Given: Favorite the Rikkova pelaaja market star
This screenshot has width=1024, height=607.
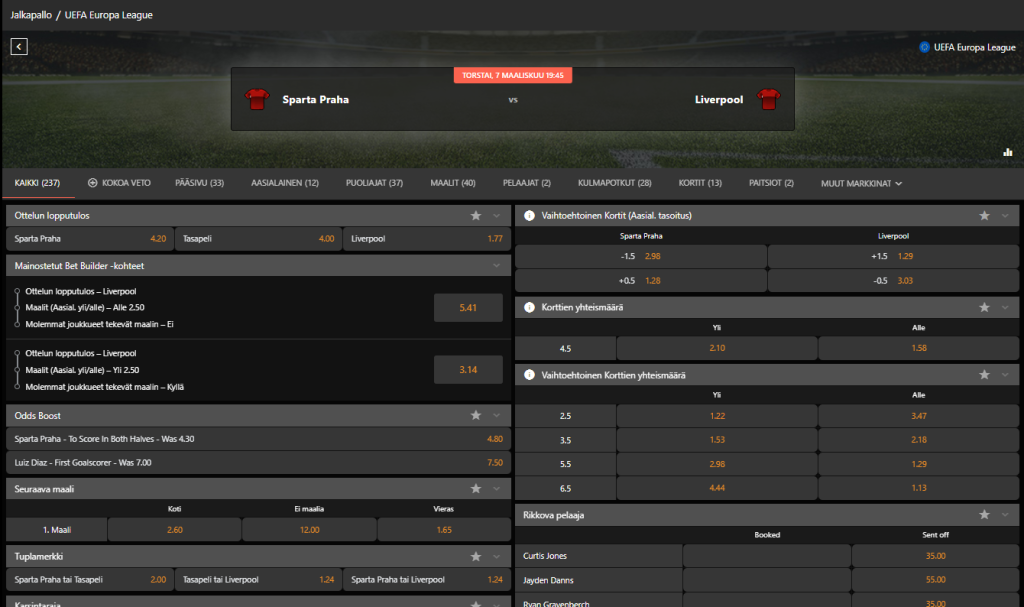Looking at the screenshot, I should pos(984,515).
